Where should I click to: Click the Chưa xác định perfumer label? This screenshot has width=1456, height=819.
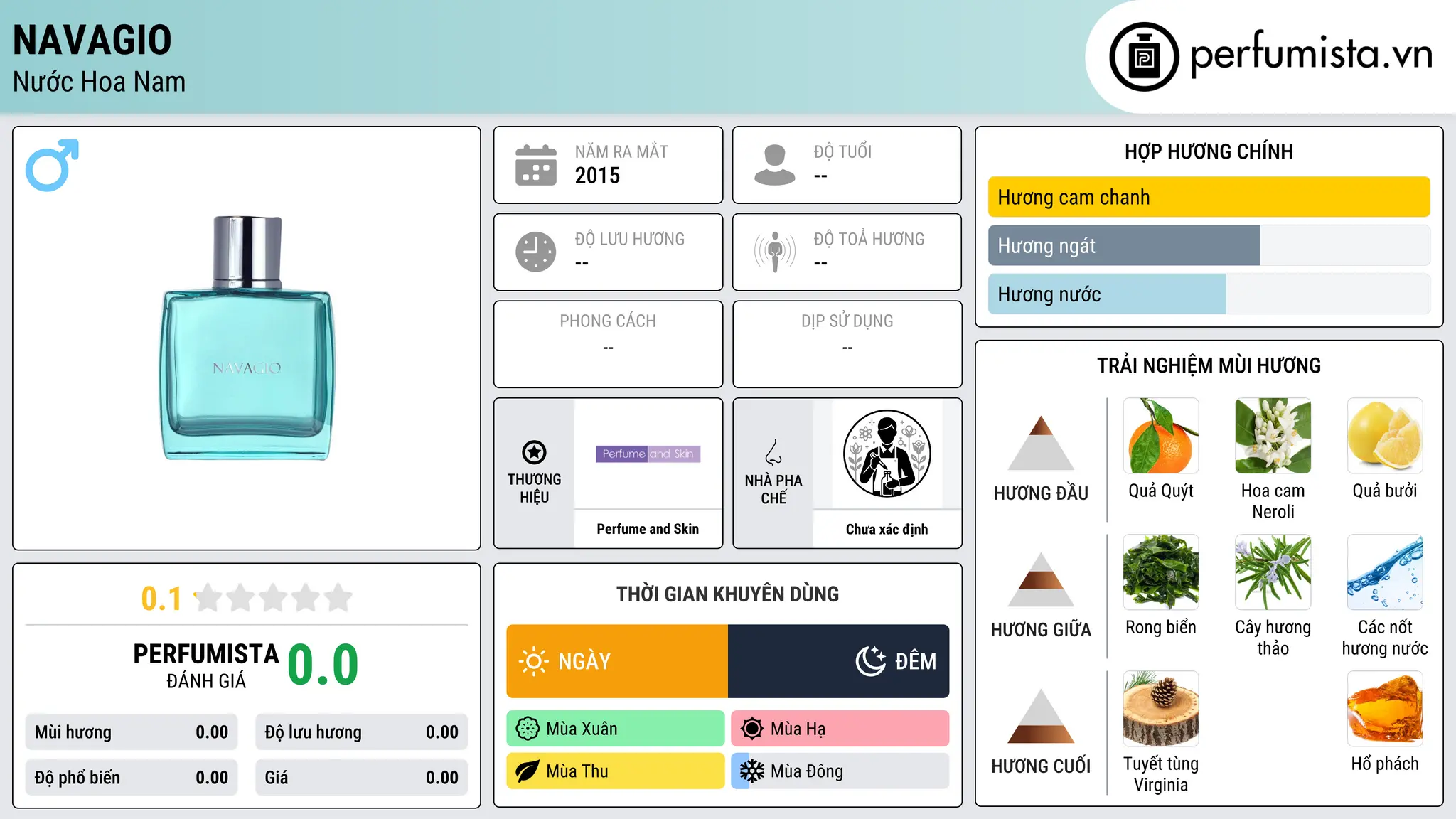pyautogui.click(x=887, y=529)
